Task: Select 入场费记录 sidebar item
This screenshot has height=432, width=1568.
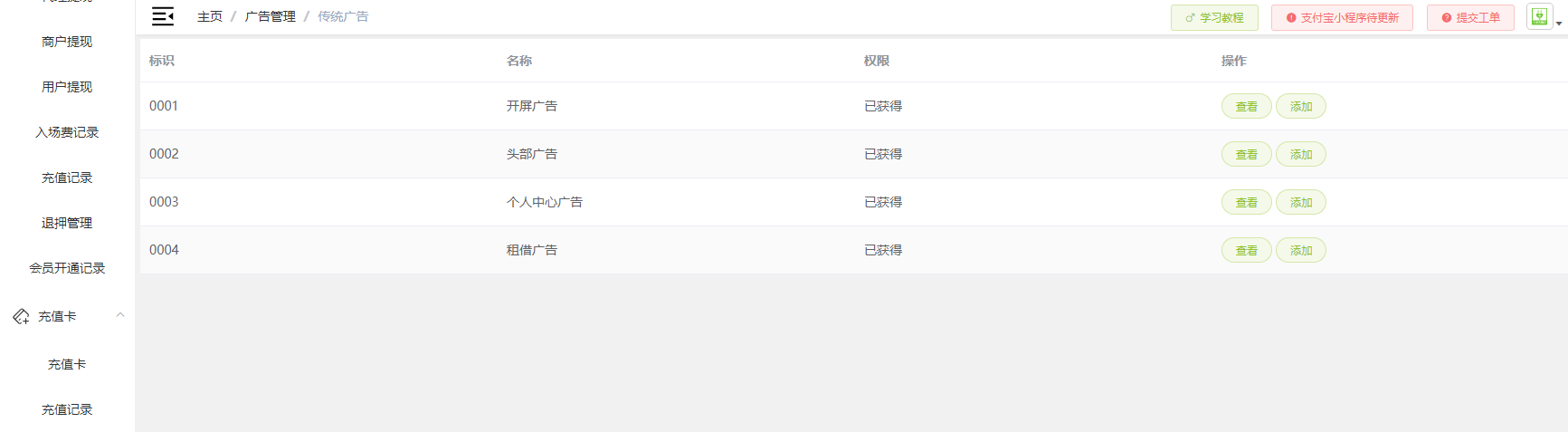Action: click(x=67, y=132)
